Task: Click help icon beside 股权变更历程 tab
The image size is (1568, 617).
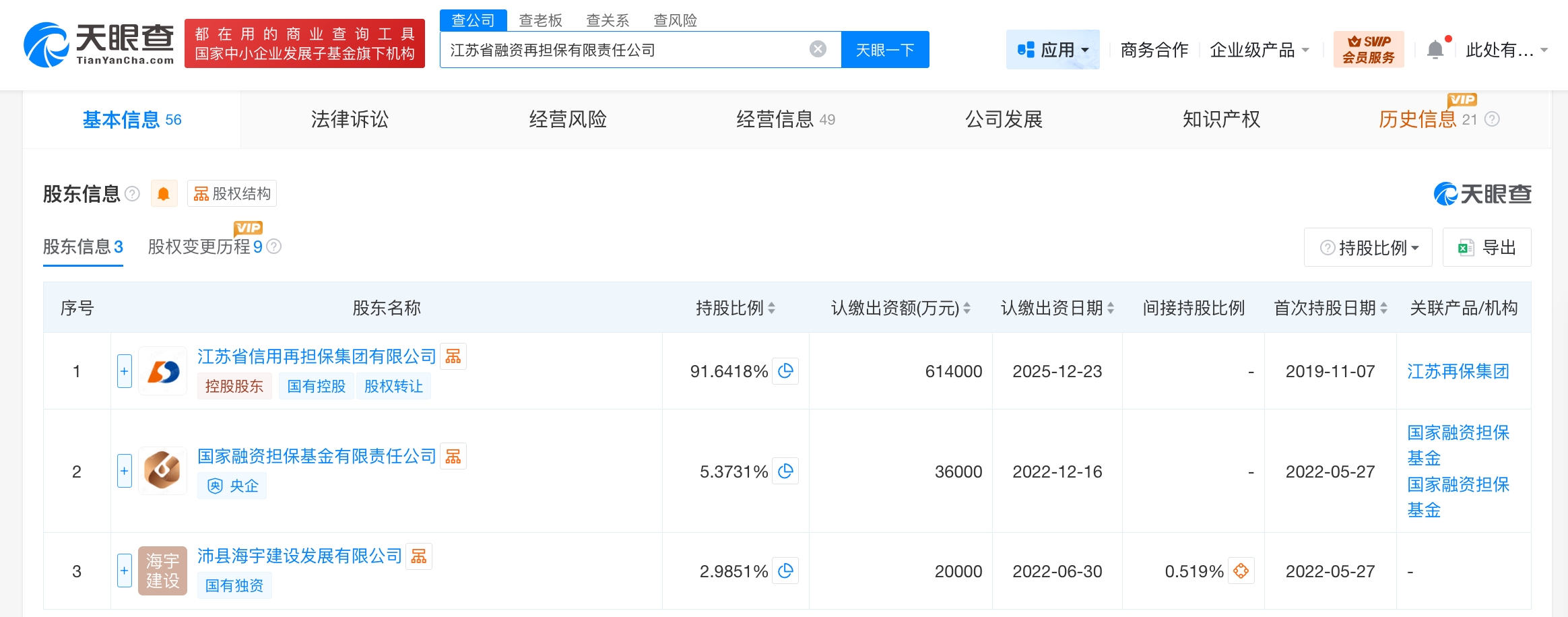Action: point(274,247)
